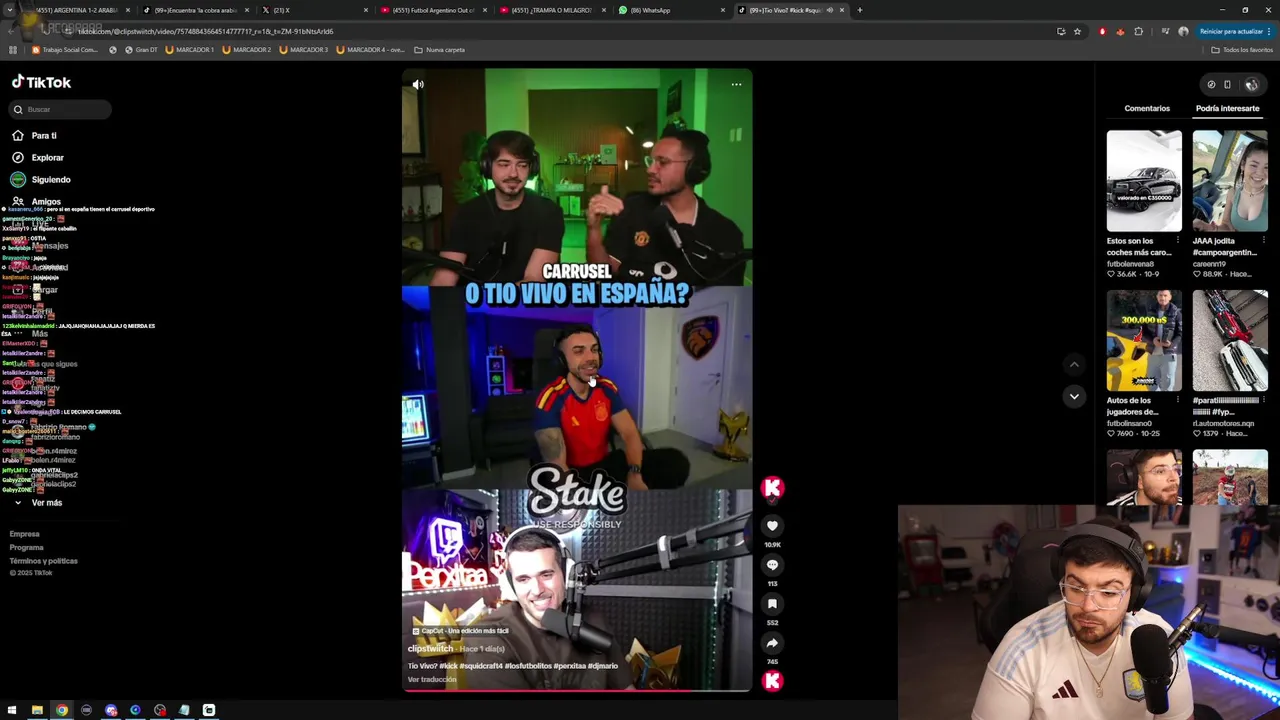Image resolution: width=1280 pixels, height=720 pixels.
Task: Switch to the Comentarios tab
Action: pyautogui.click(x=1147, y=108)
